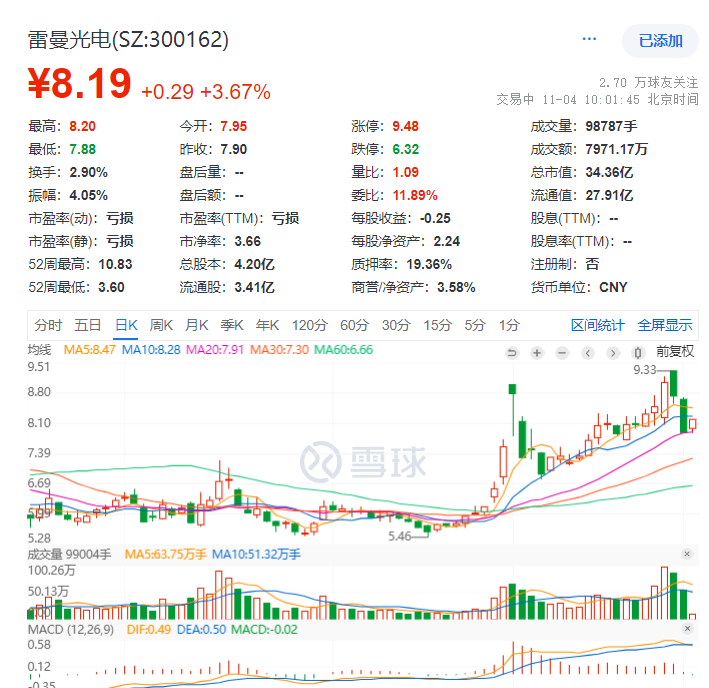
Task: Click the 货币单位 value CNY
Action: coord(613,287)
